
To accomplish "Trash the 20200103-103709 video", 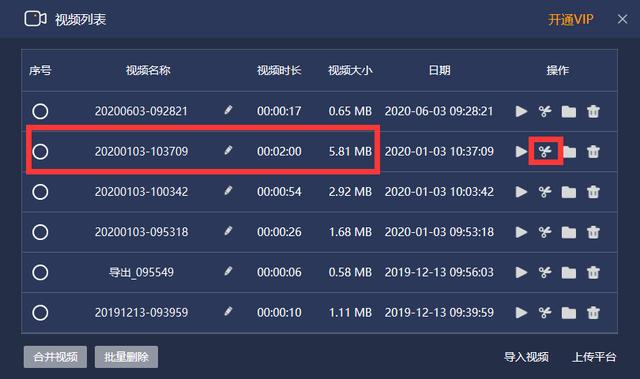I will pos(593,151).
